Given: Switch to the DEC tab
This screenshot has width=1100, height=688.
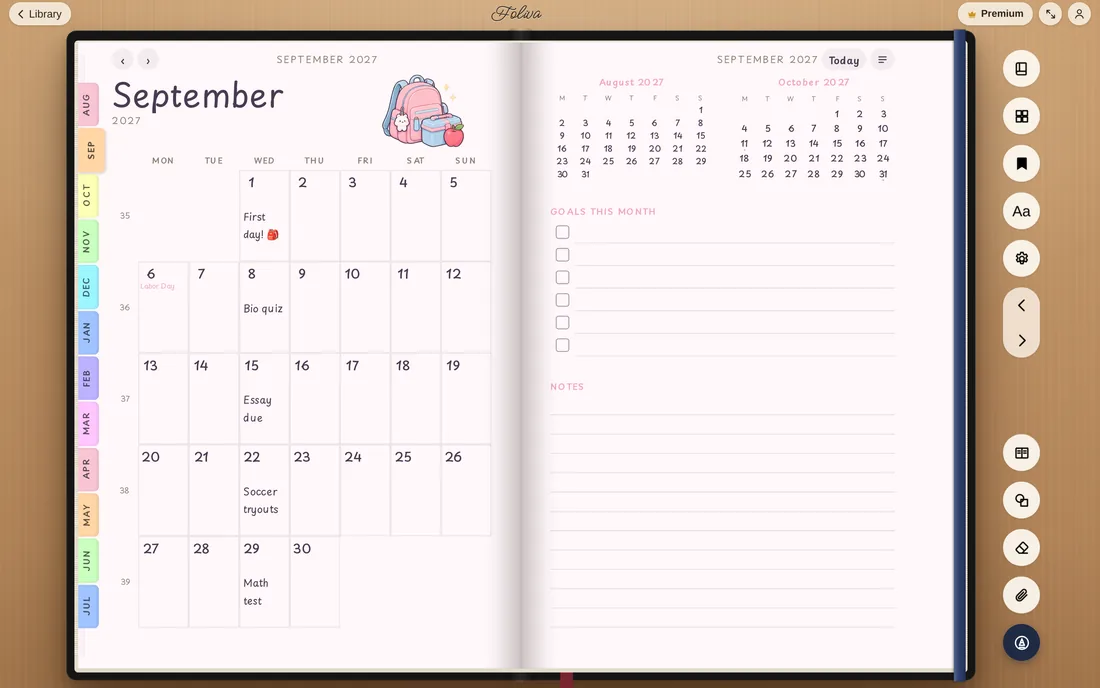Looking at the screenshot, I should pyautogui.click(x=87, y=287).
